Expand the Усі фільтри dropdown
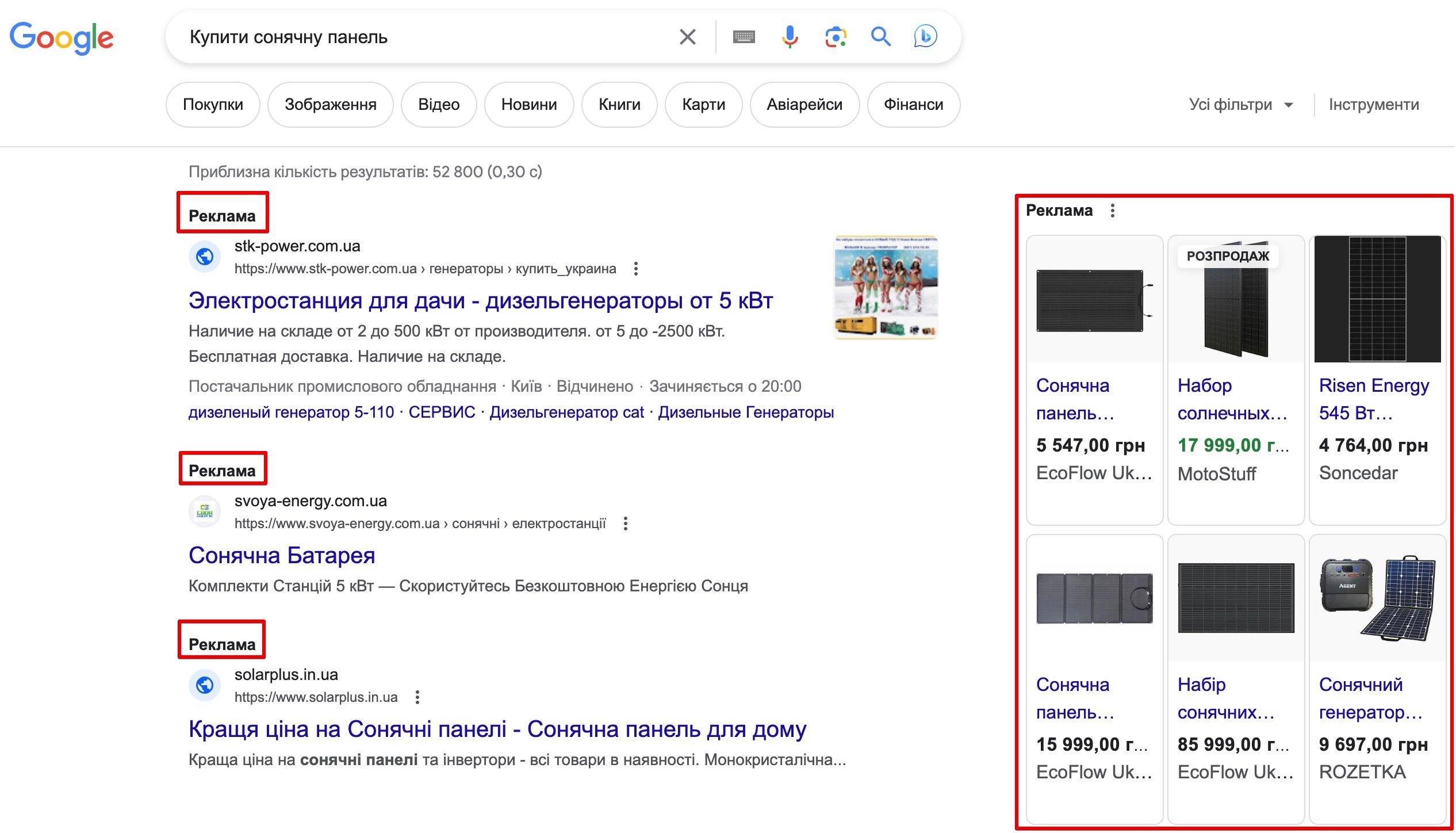The height and width of the screenshot is (833, 1456). [1241, 105]
